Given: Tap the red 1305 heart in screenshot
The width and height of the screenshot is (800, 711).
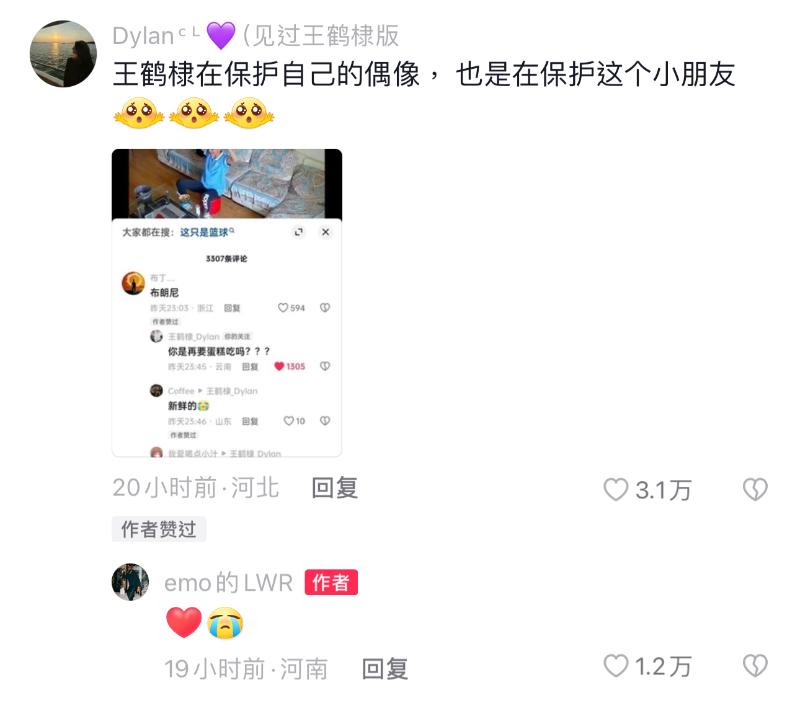Looking at the screenshot, I should point(279,366).
